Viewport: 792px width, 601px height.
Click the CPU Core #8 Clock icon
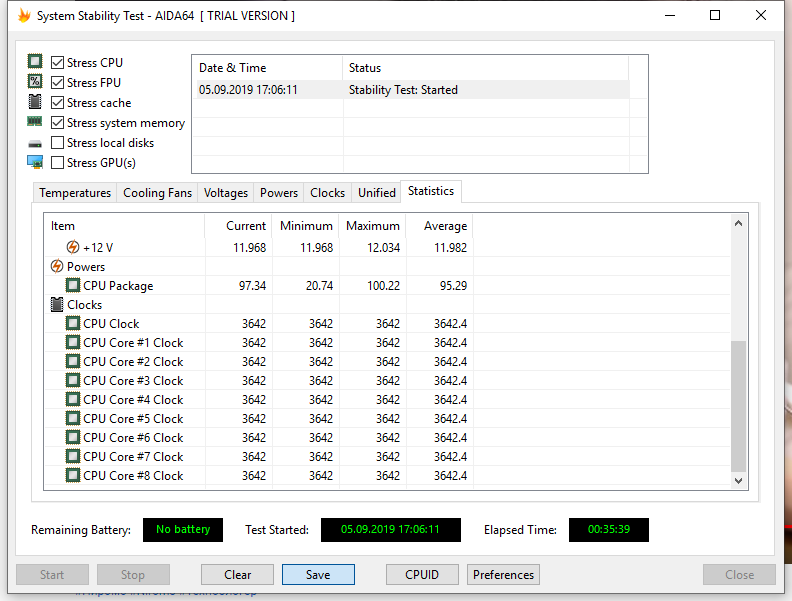tap(73, 475)
